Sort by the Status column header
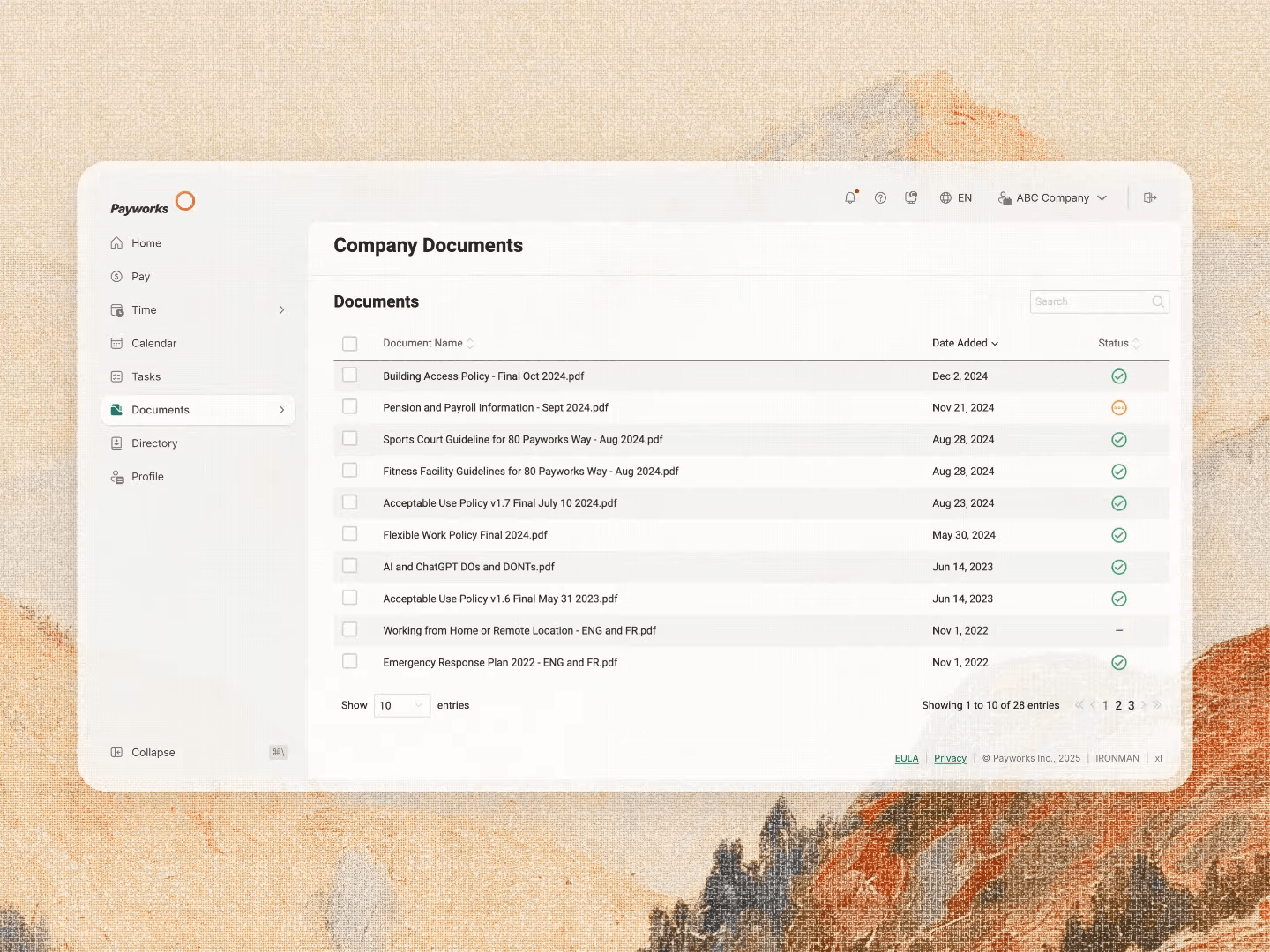This screenshot has width=1270, height=952. coord(1118,344)
